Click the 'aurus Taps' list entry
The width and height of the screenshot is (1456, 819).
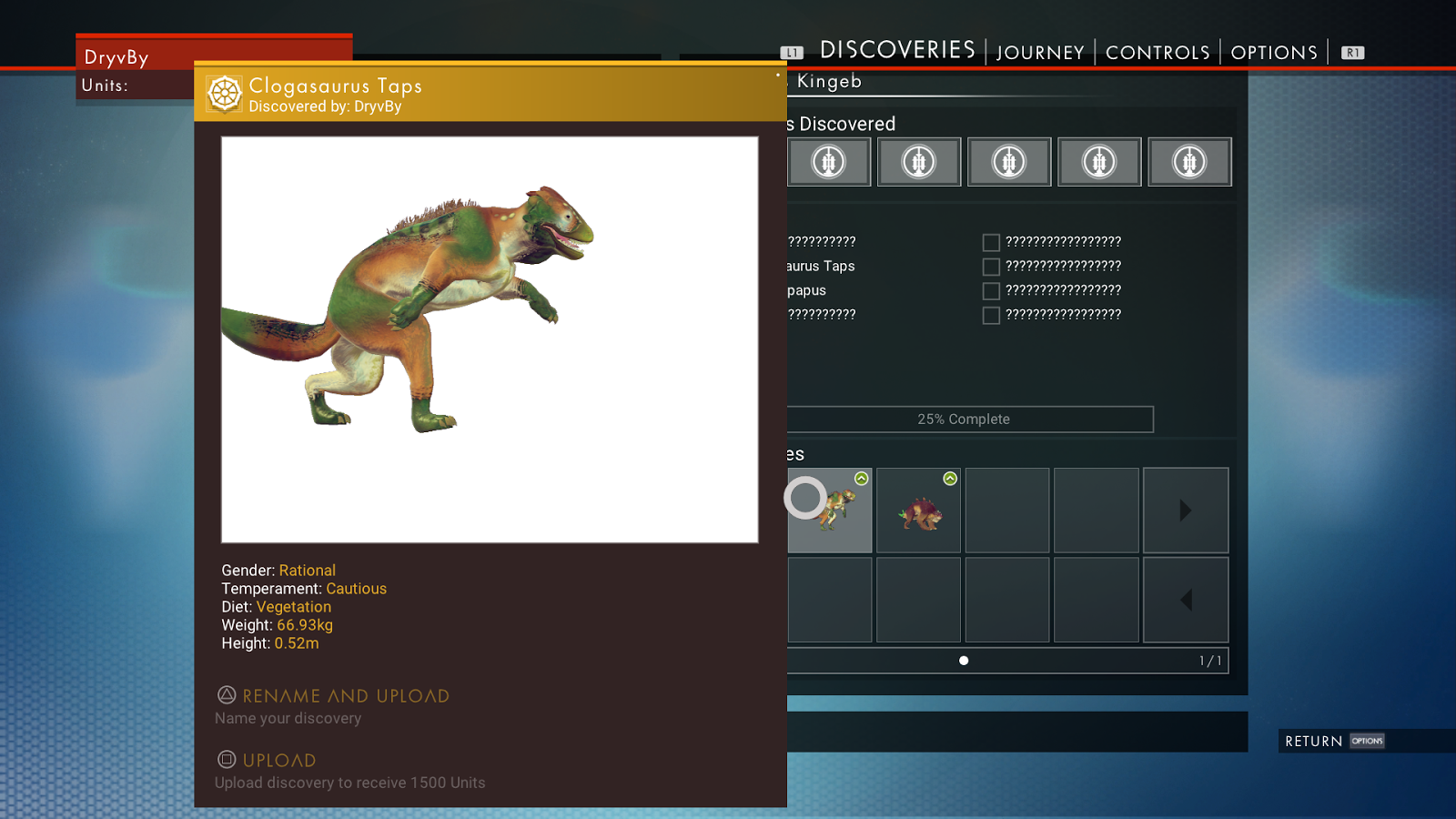pyautogui.click(x=821, y=266)
